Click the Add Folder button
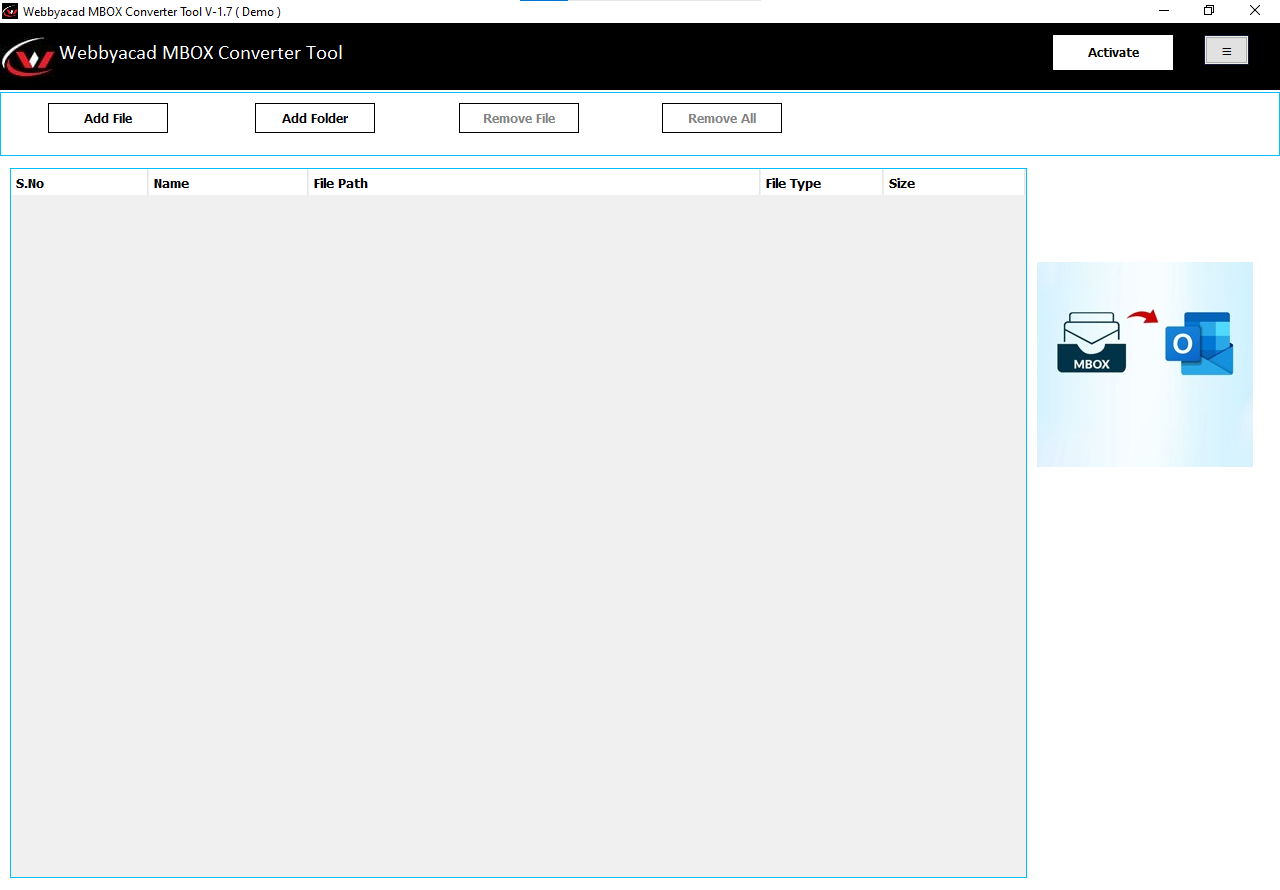 314,117
